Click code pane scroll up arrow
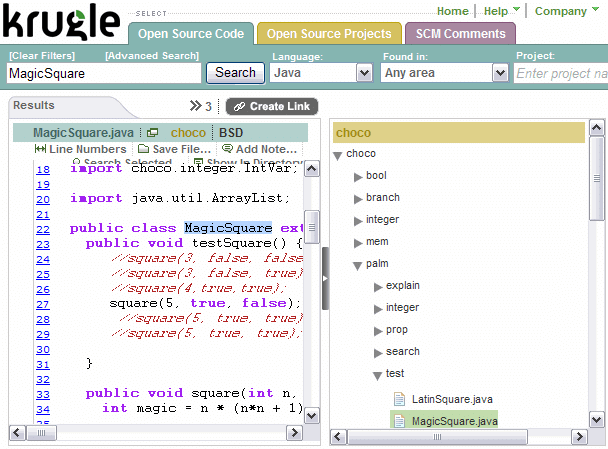This screenshot has width=608, height=449. (x=312, y=169)
